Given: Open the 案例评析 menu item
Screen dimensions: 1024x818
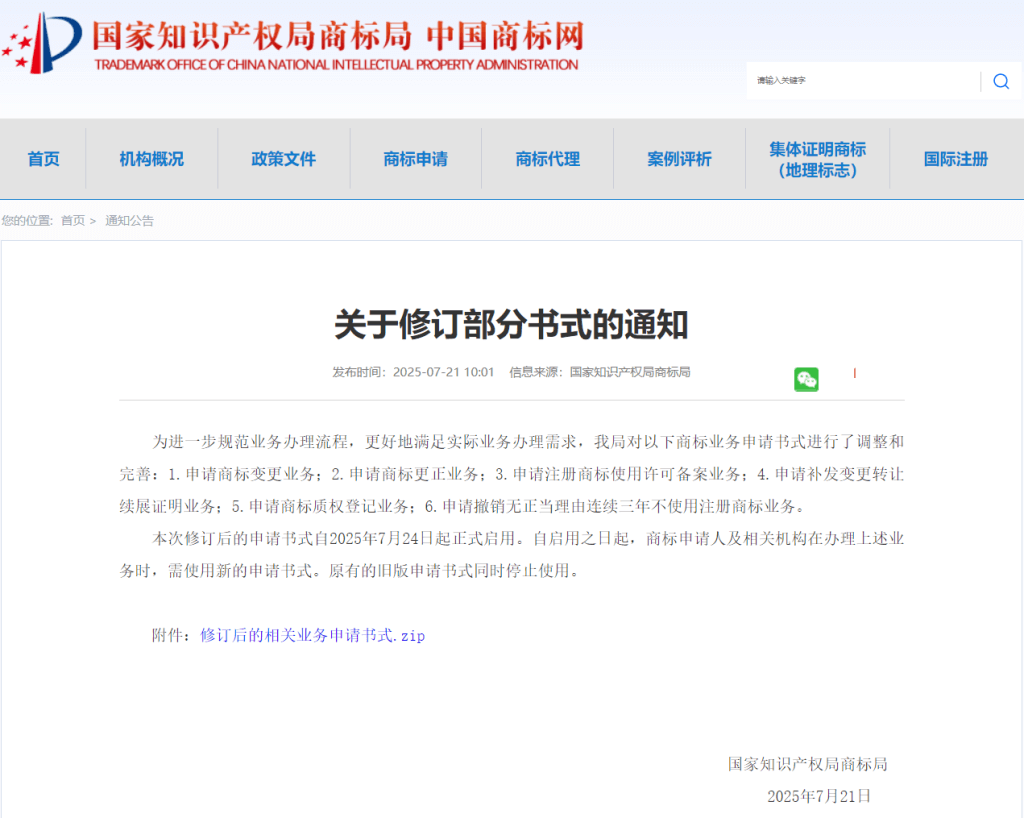Looking at the screenshot, I should tap(679, 159).
